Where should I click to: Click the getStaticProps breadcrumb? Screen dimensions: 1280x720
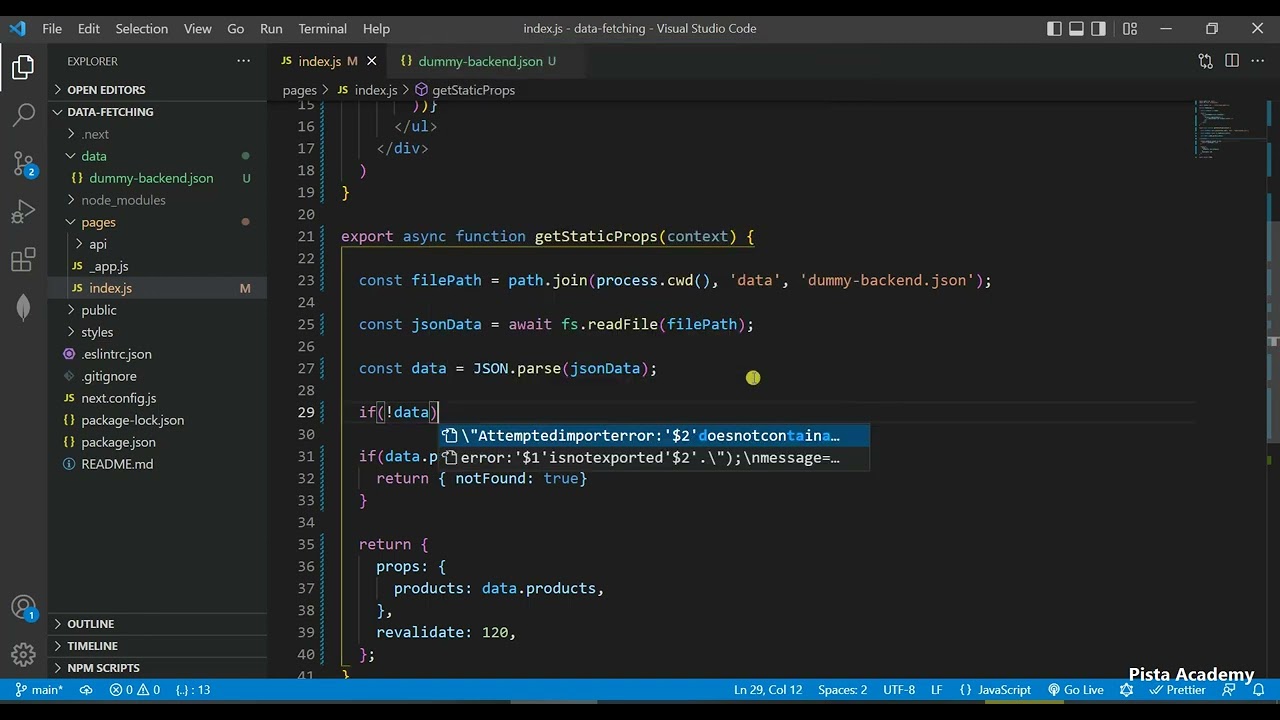point(464,90)
